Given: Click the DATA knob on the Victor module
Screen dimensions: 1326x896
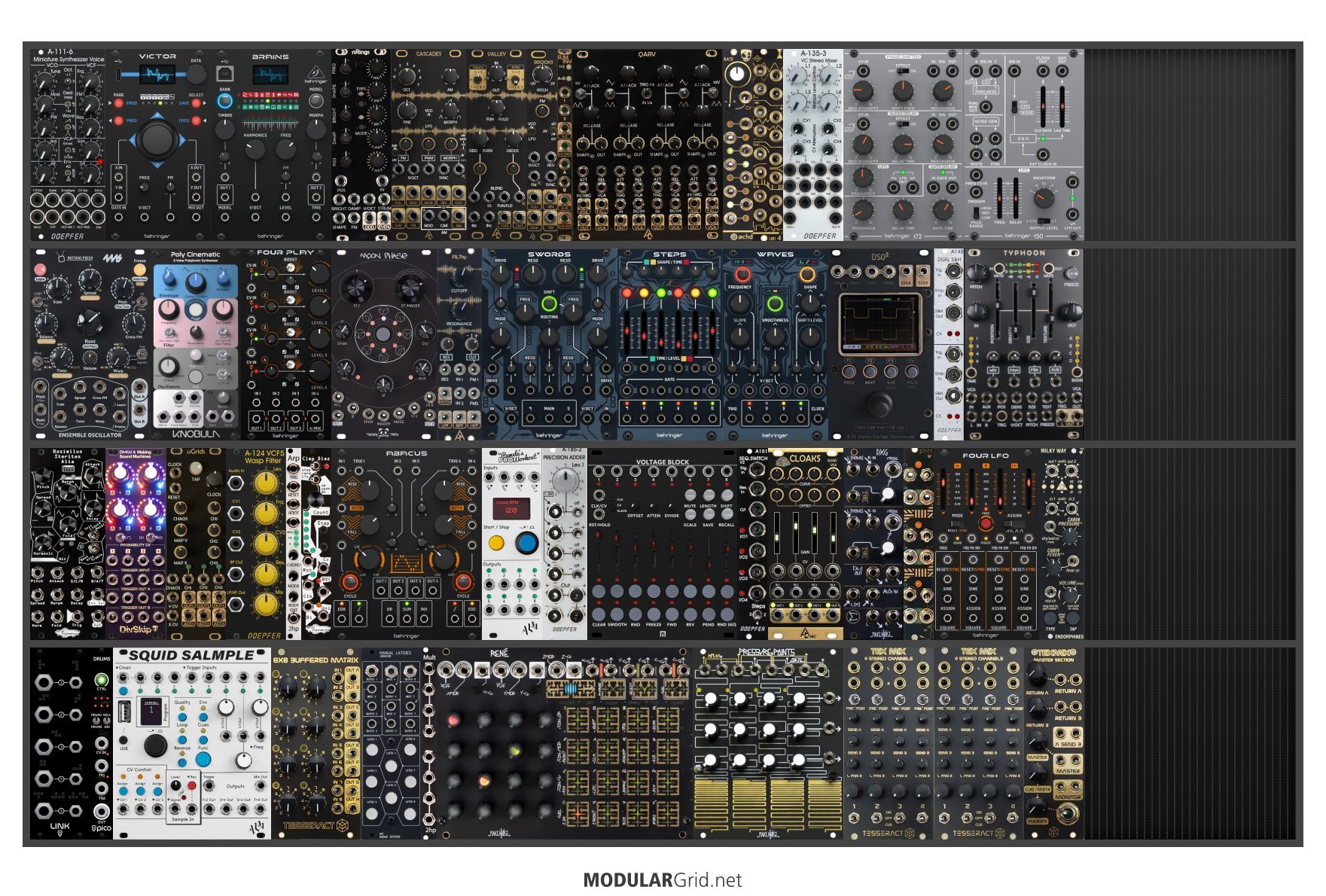Looking at the screenshot, I should click(x=197, y=73).
